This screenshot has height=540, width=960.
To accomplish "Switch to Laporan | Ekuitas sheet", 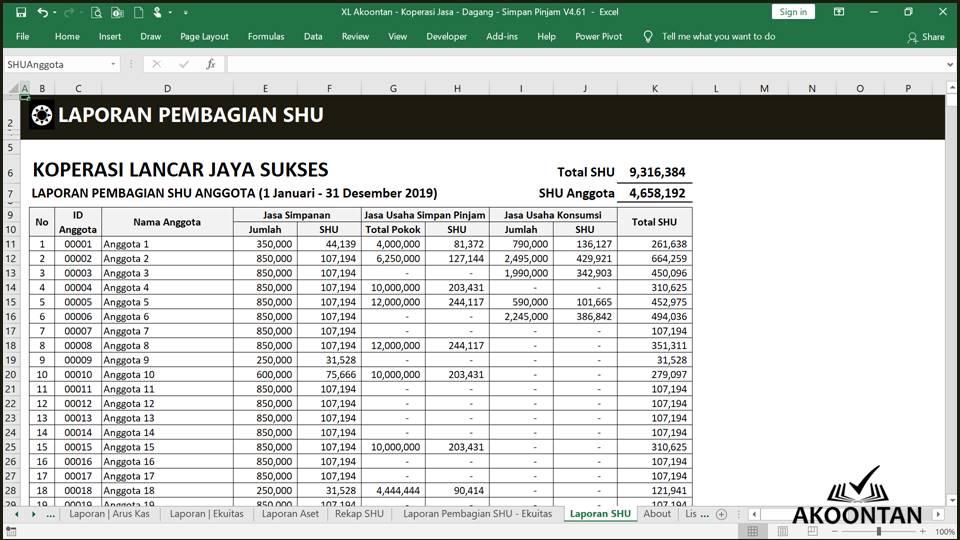I will [x=206, y=514].
